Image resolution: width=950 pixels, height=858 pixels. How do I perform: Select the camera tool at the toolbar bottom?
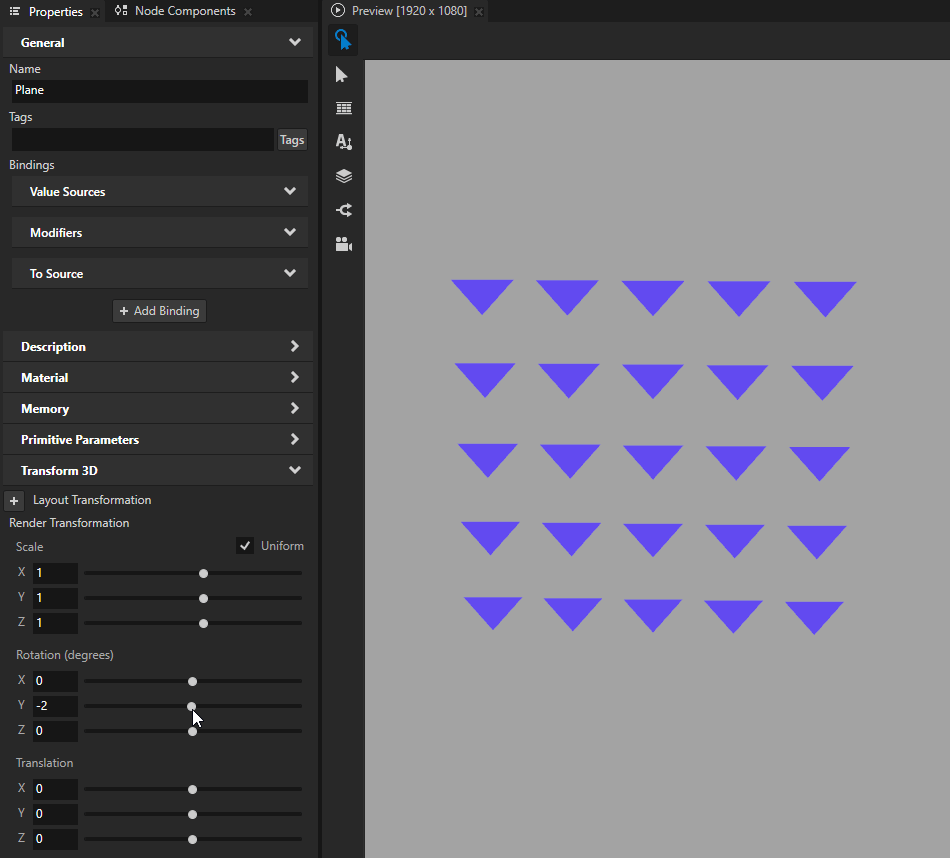(343, 244)
